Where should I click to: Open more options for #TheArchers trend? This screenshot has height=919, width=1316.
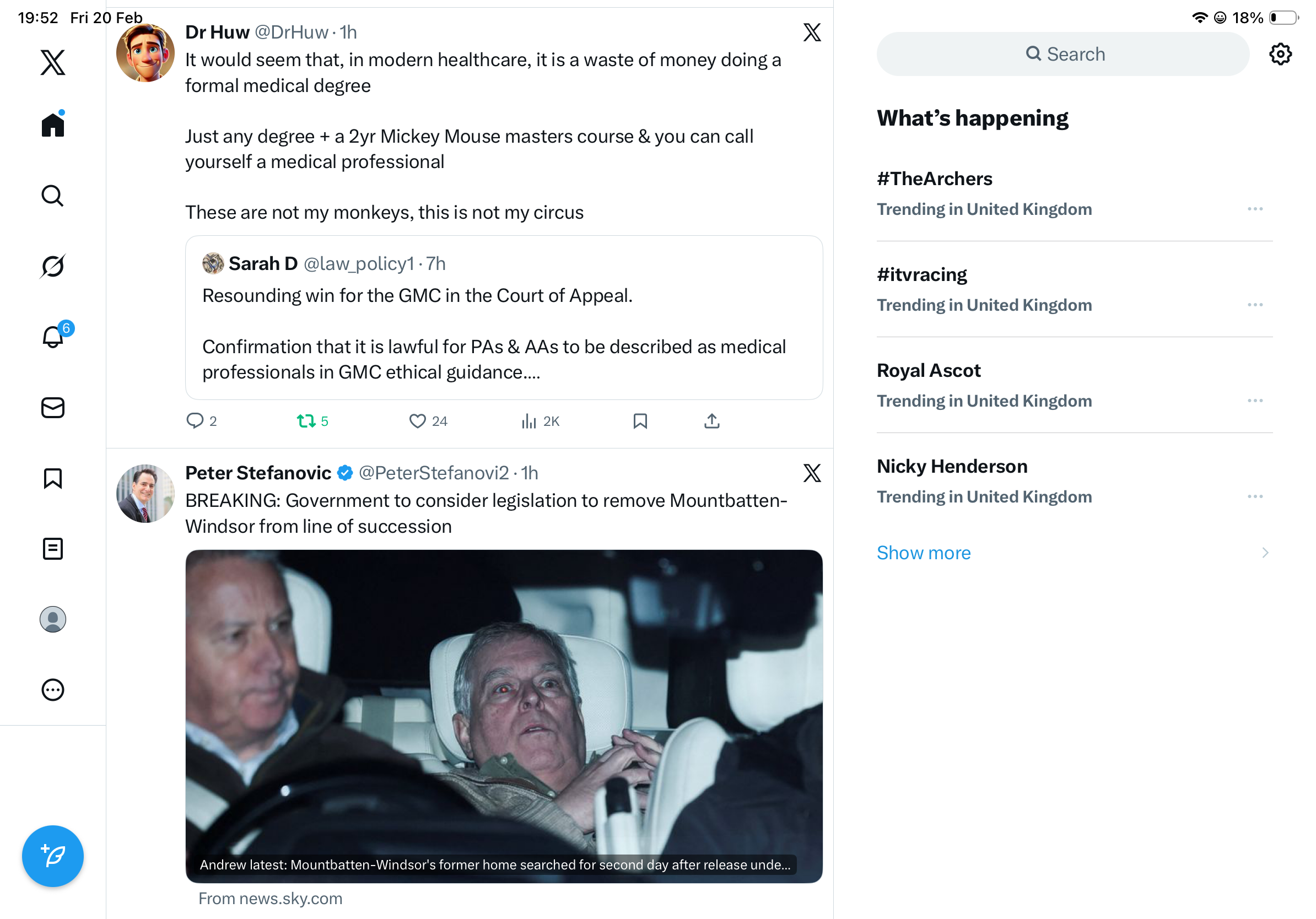[1255, 209]
